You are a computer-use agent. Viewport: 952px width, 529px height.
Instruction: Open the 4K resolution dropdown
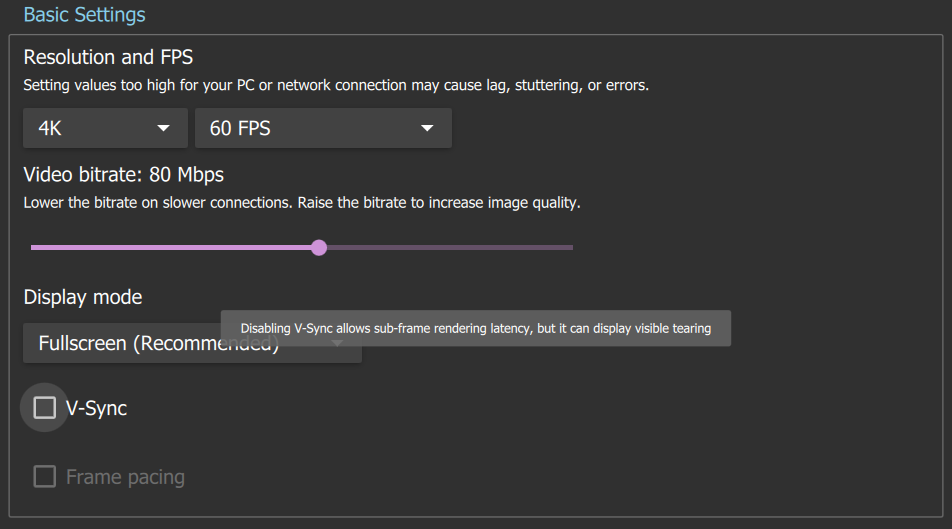click(x=105, y=128)
